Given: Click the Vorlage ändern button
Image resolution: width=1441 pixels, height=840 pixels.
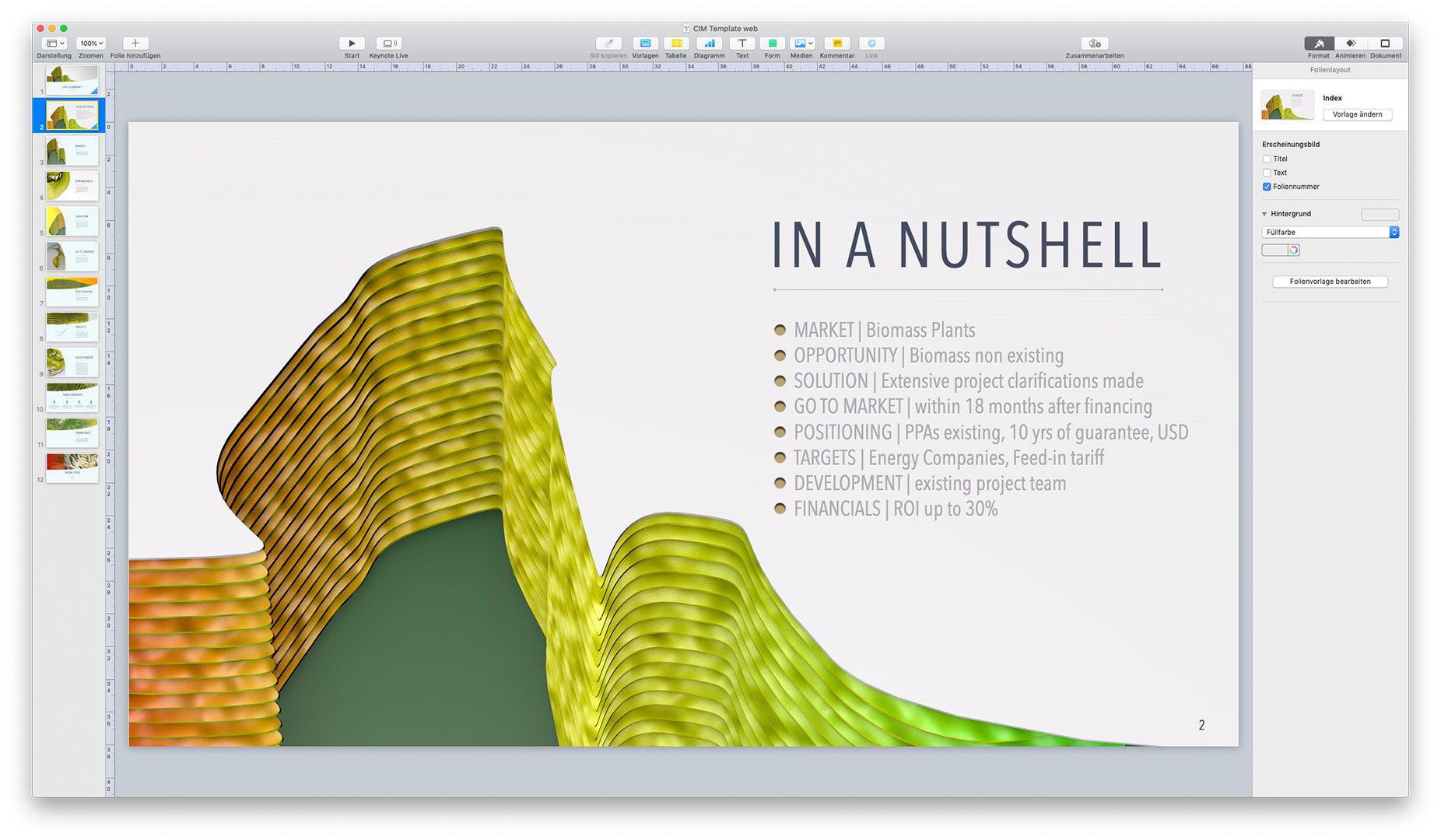Looking at the screenshot, I should pos(1357,114).
